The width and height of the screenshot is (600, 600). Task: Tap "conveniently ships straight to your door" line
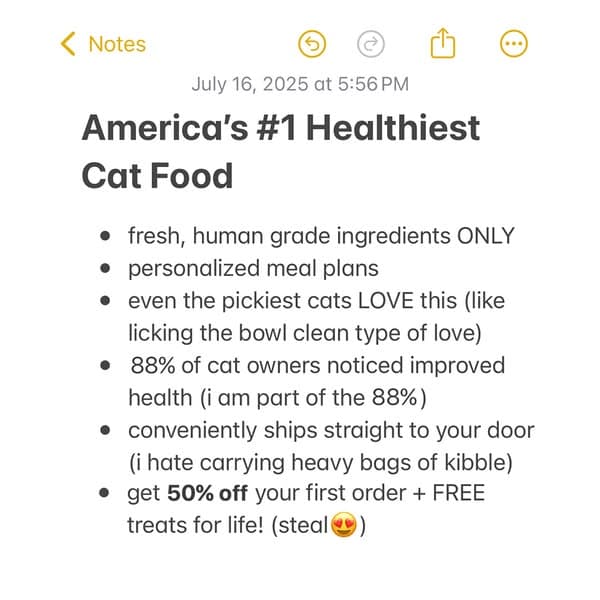pos(331,430)
